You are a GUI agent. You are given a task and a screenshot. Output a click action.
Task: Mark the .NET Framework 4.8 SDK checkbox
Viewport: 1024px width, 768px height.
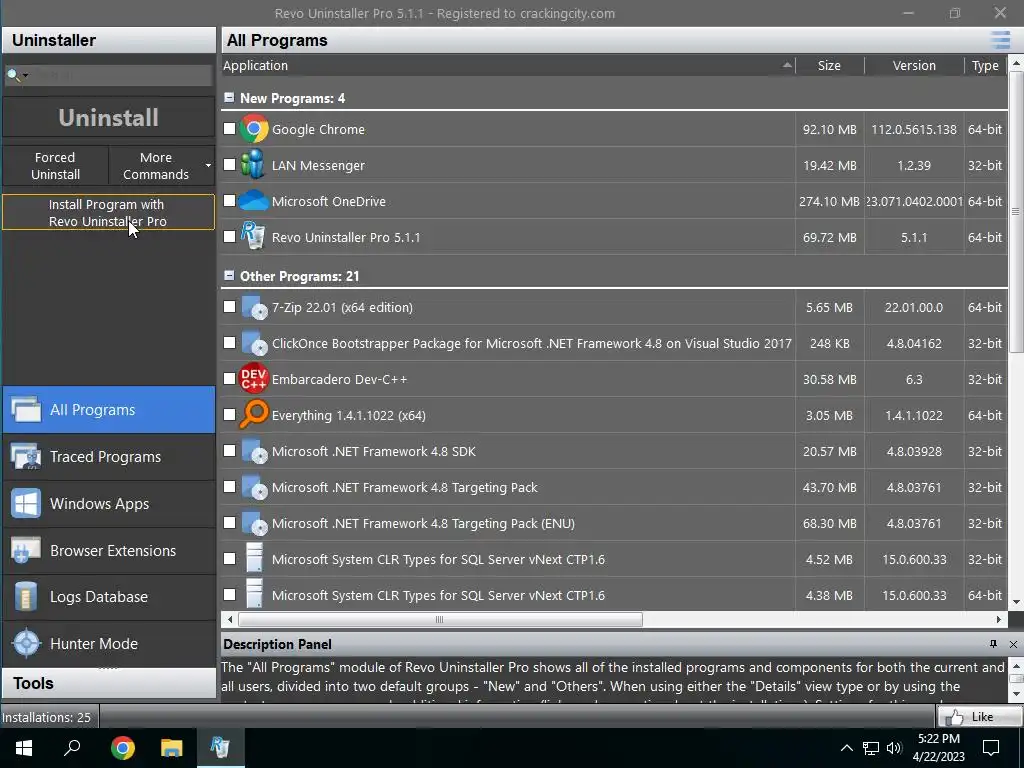229,451
